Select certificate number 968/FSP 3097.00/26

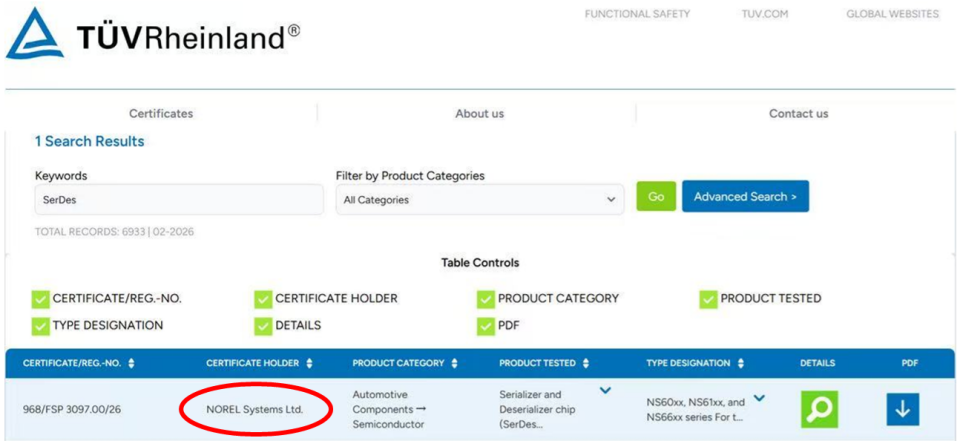pos(72,410)
